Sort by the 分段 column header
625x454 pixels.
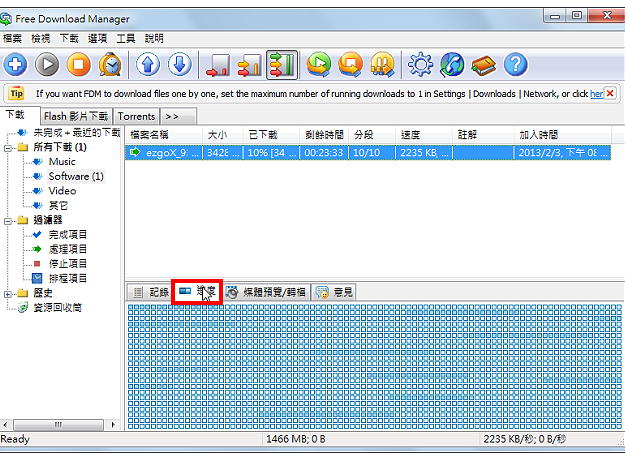[x=372, y=135]
